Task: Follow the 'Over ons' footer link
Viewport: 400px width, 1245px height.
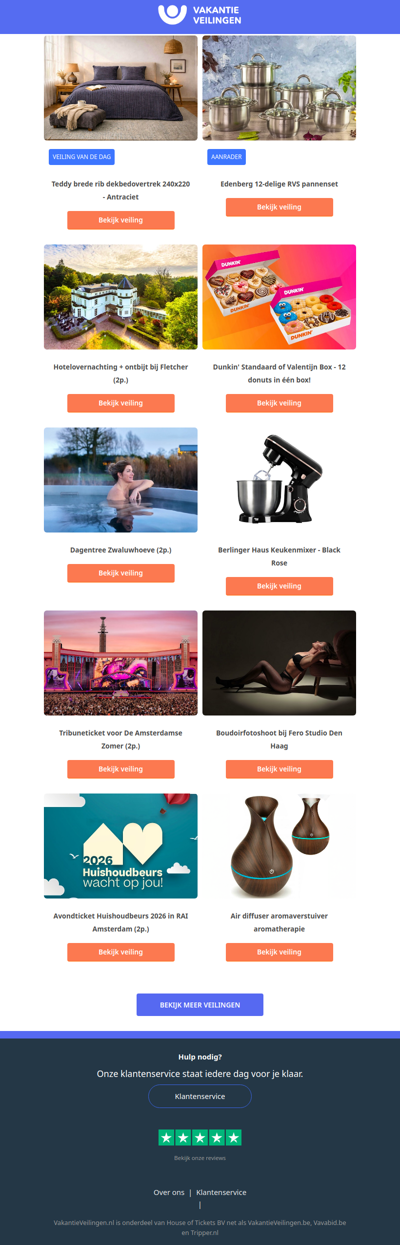Action: 169,1192
